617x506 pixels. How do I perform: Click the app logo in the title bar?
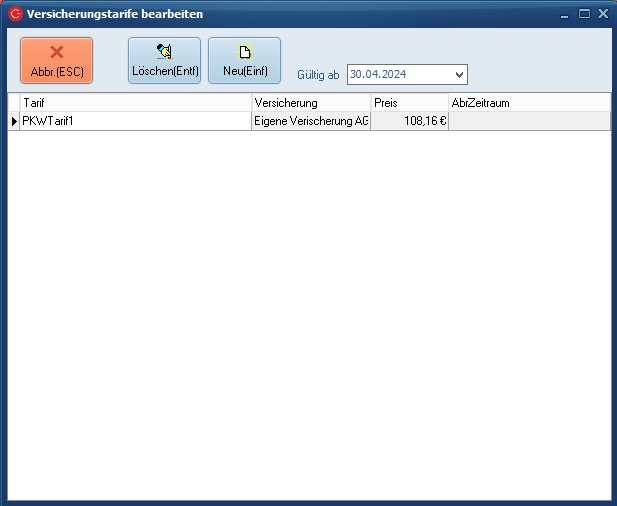[x=14, y=14]
